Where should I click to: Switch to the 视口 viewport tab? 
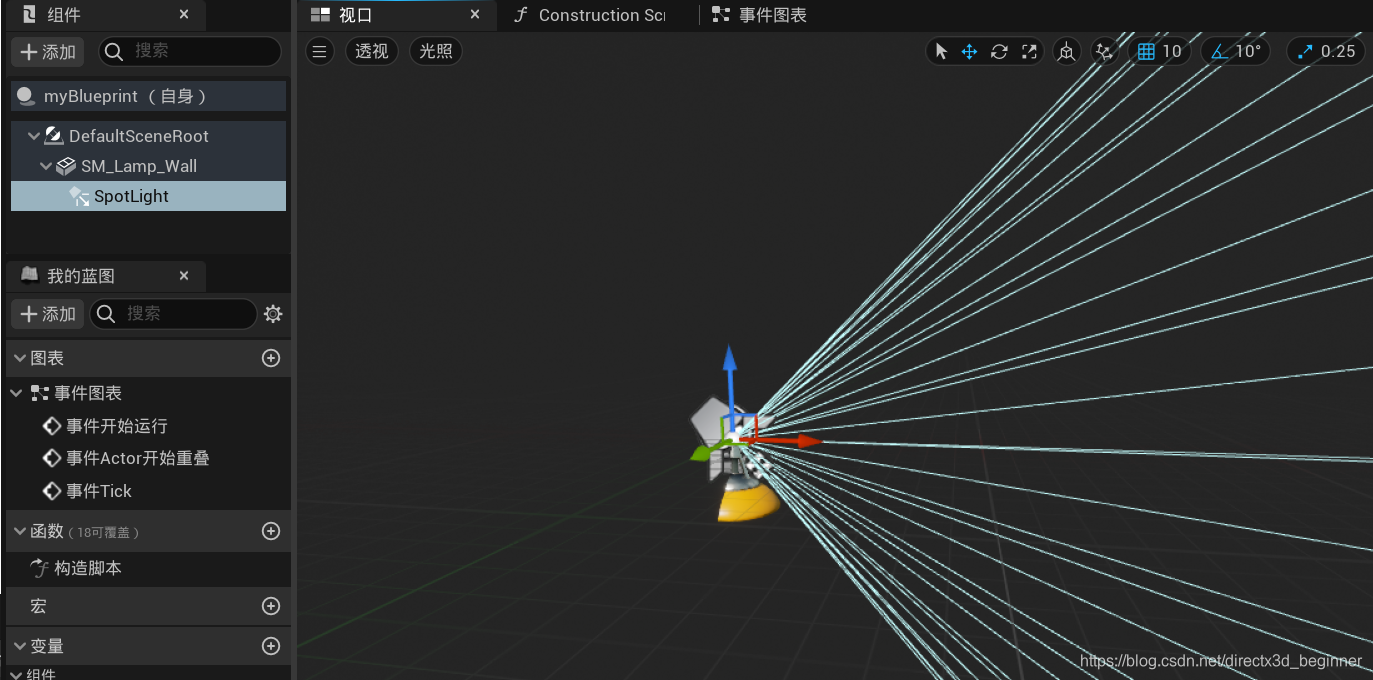click(x=355, y=15)
